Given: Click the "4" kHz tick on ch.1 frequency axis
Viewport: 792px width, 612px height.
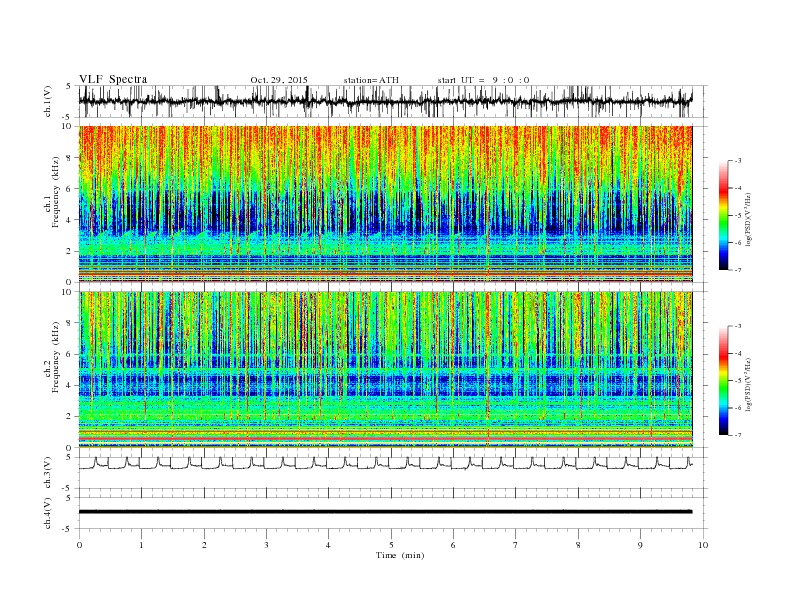Looking at the screenshot, I should click(x=70, y=220).
